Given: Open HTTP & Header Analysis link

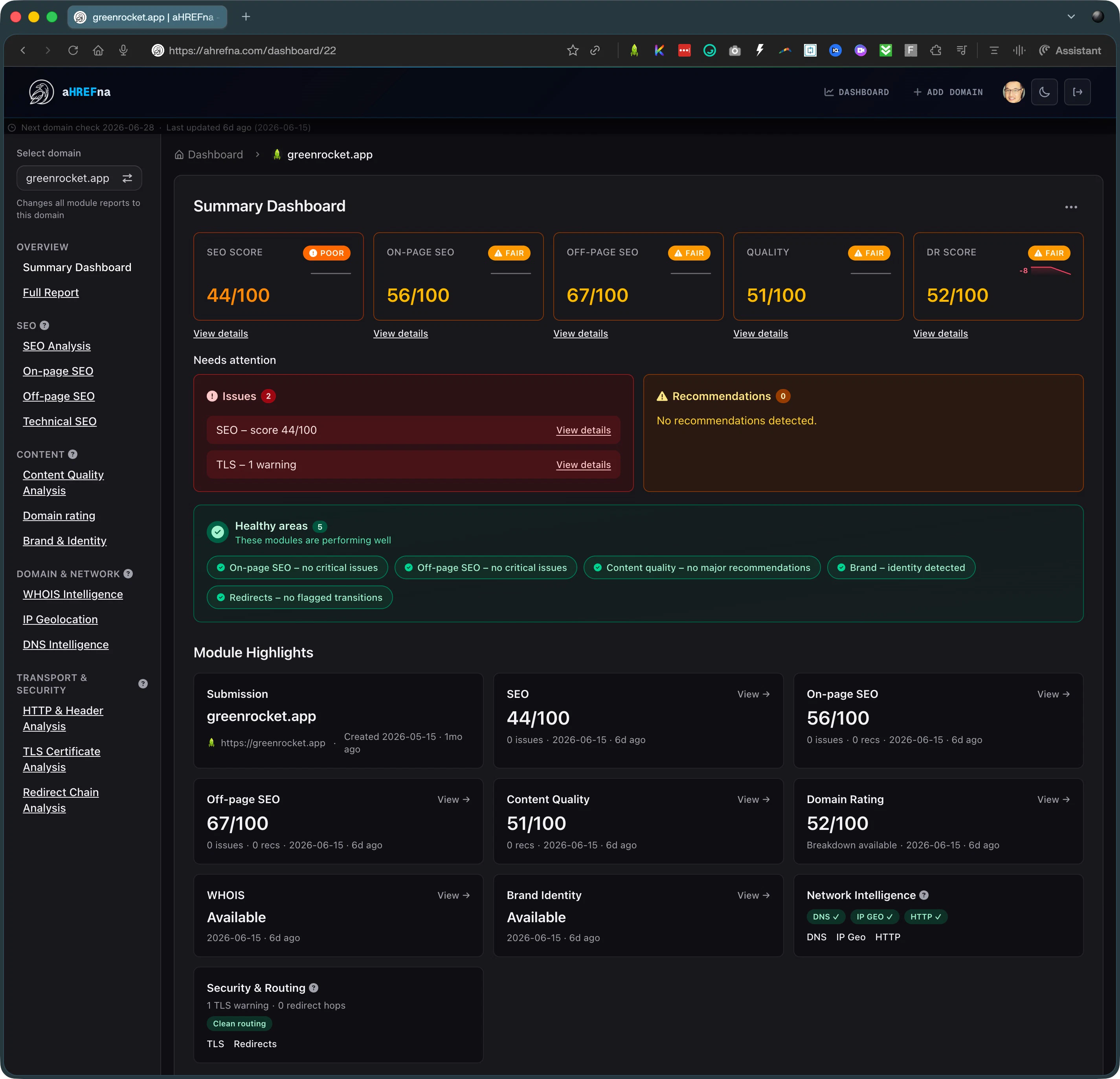Looking at the screenshot, I should (63, 718).
